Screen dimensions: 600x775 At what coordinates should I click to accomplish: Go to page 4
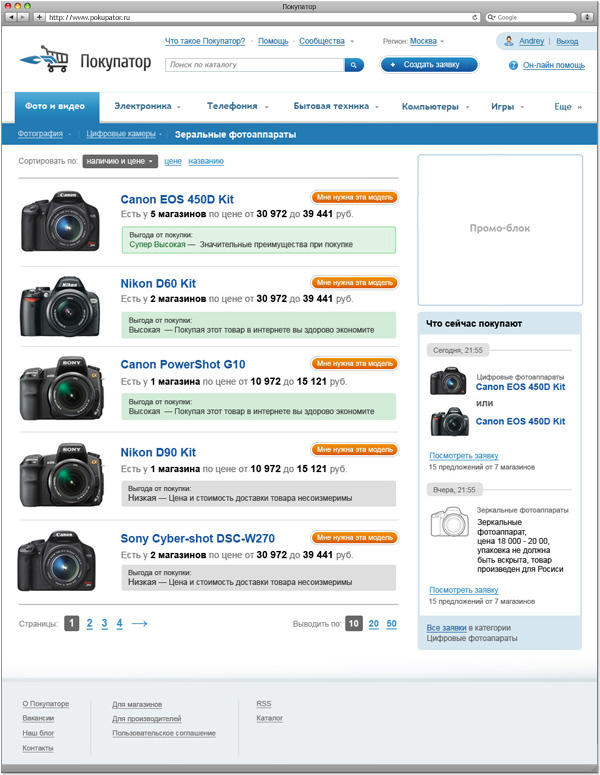click(119, 624)
